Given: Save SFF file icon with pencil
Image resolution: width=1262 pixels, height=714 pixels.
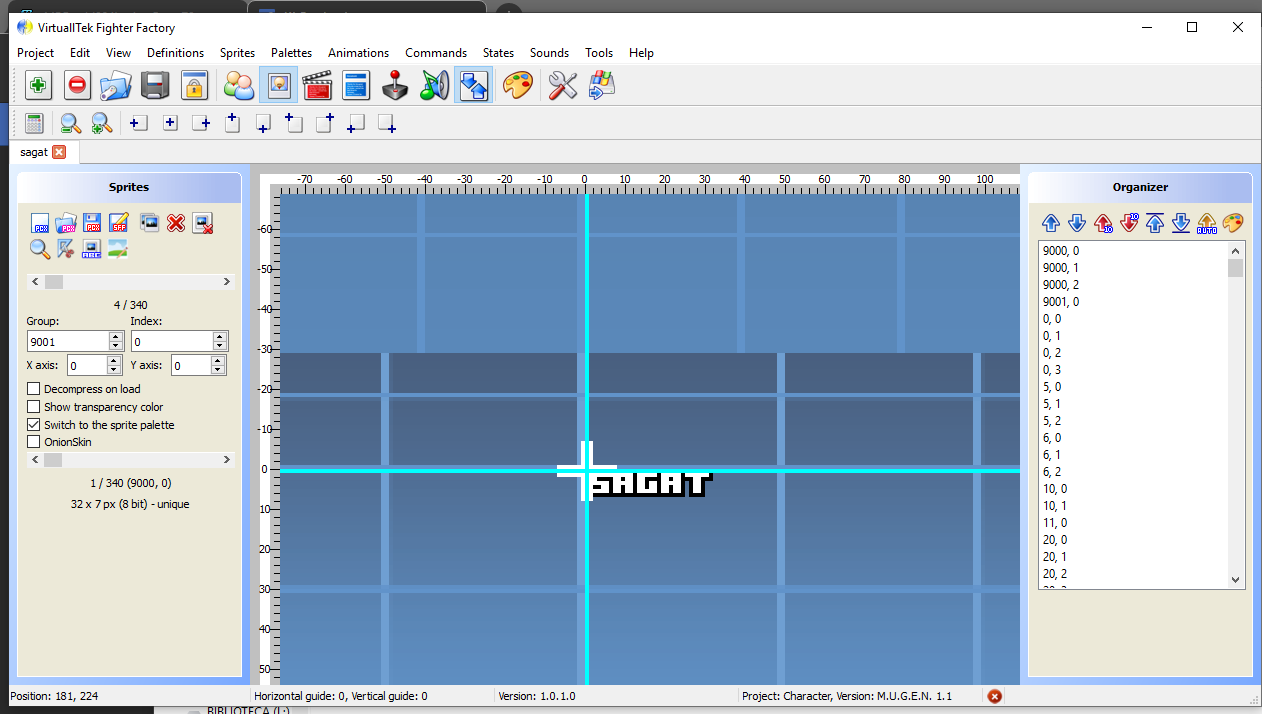Looking at the screenshot, I should [119, 223].
